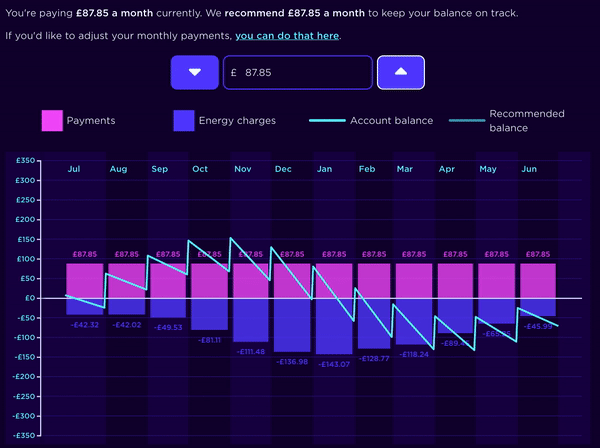Click the -£42.02 August charge label
Screen dimensions: 600x448
(126, 324)
